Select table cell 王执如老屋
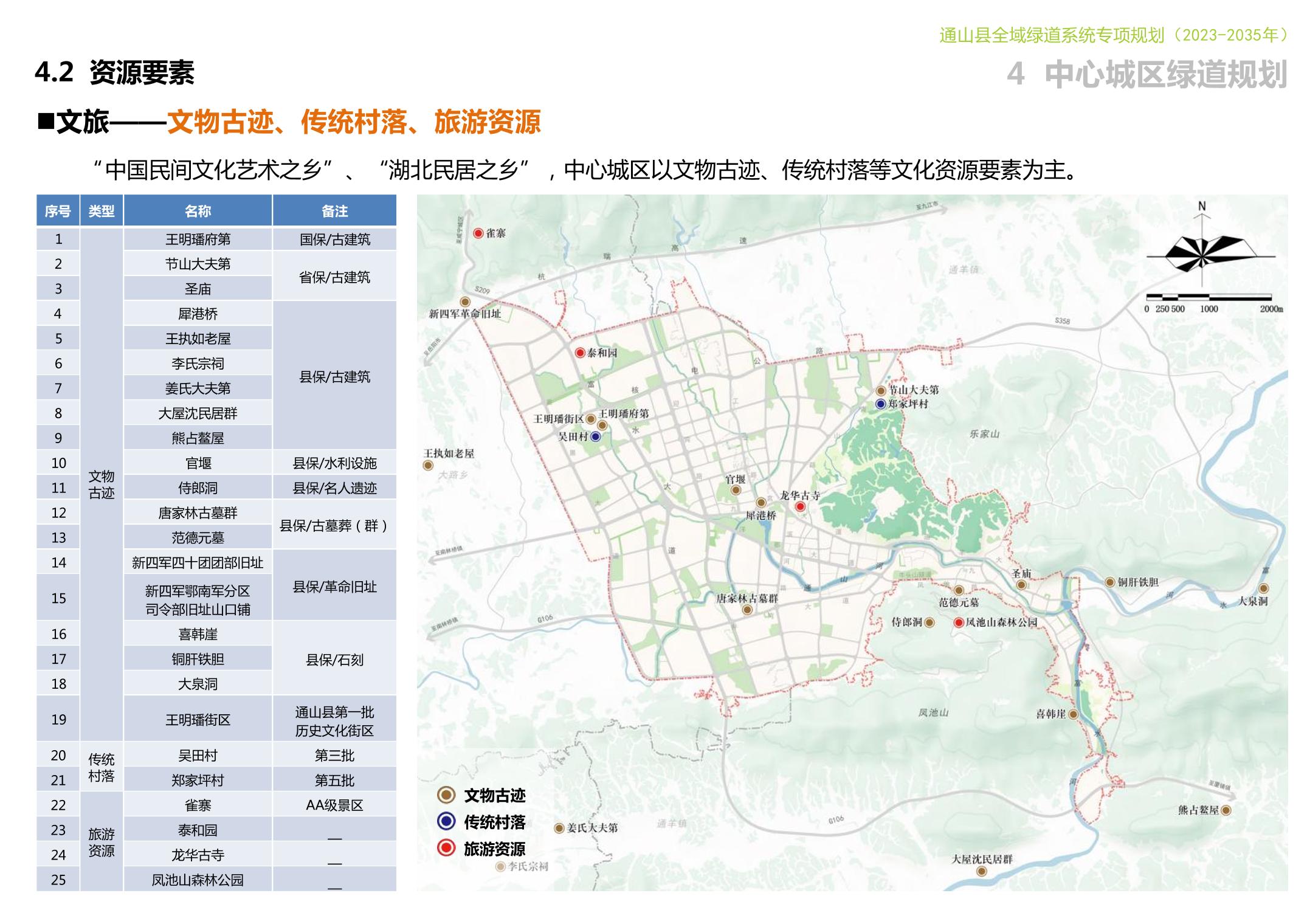The width and height of the screenshot is (1307, 924). pos(198,339)
